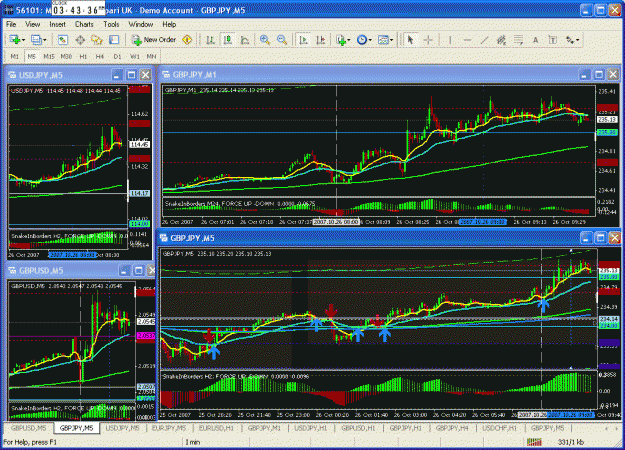Open the Navigator panel icon

point(97,39)
